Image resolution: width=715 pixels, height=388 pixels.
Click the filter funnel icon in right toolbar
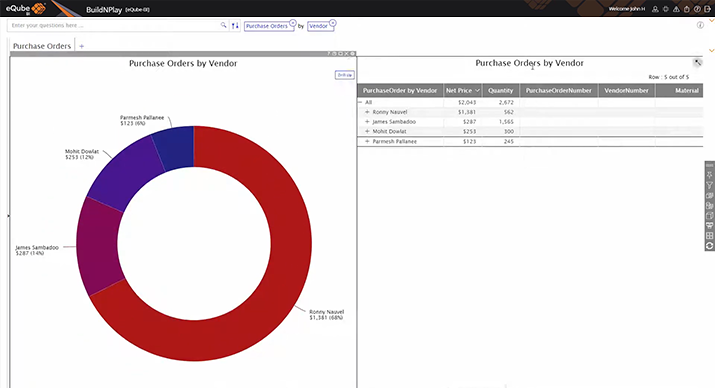(x=710, y=185)
